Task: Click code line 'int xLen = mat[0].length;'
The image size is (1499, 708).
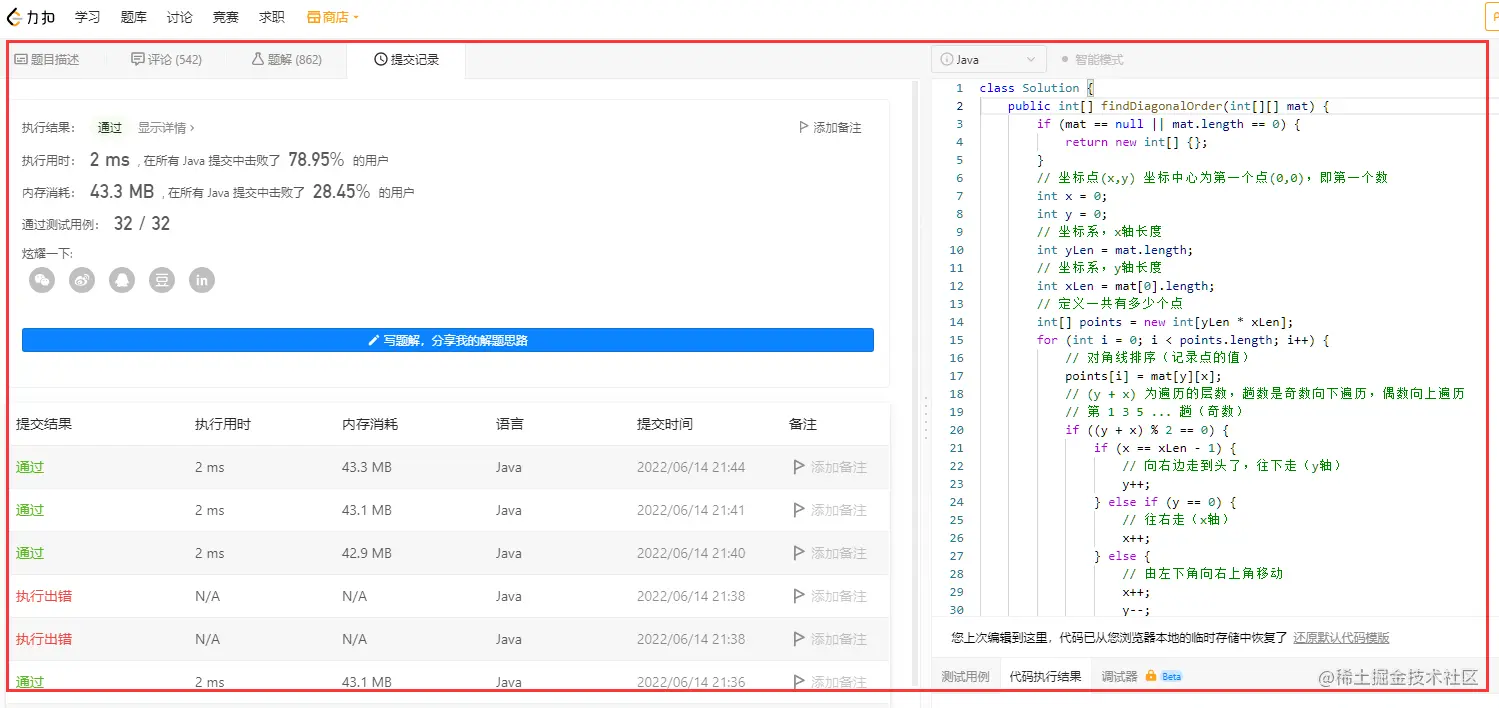Action: click(x=1125, y=286)
